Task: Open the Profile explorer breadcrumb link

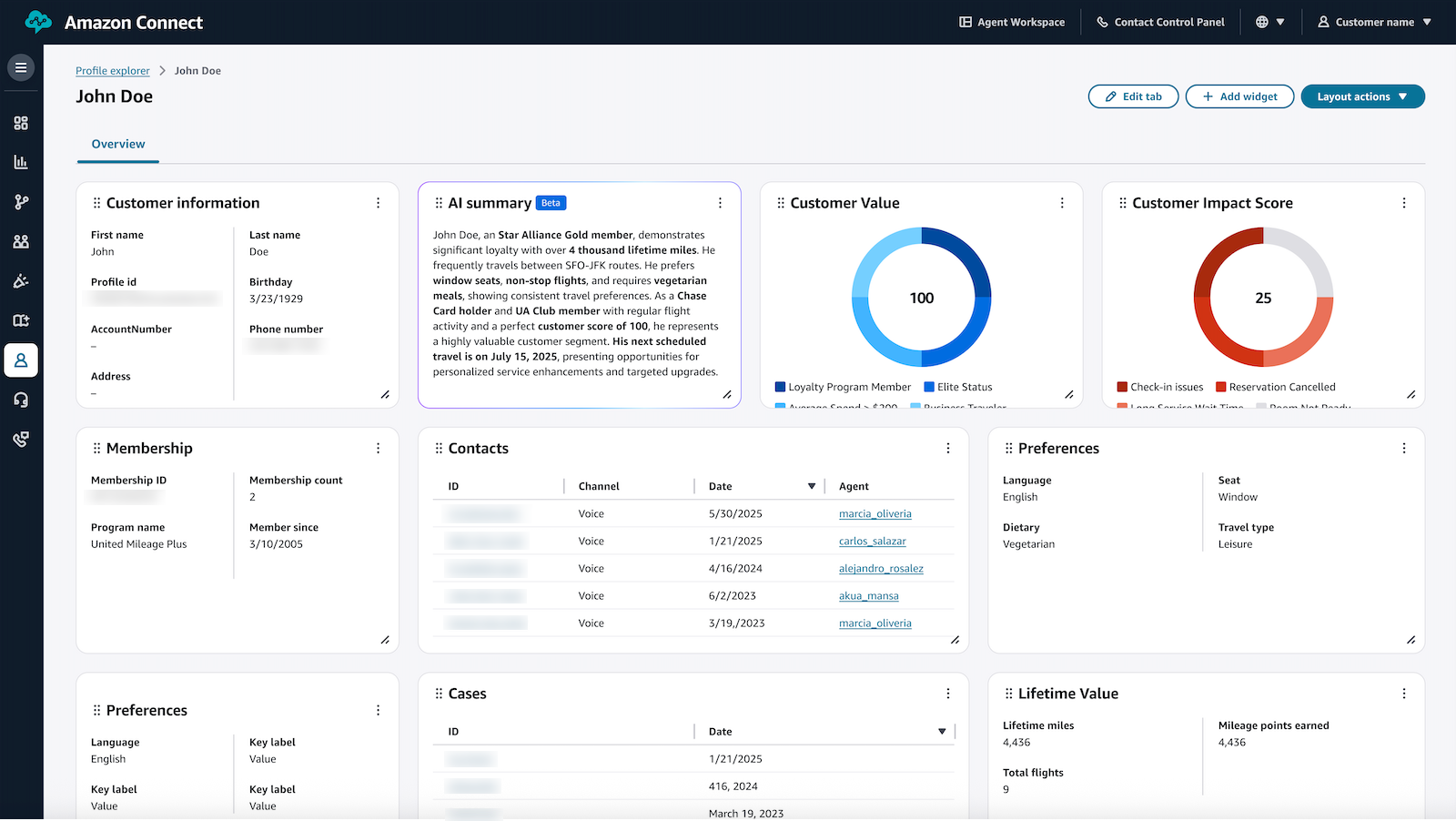Action: click(x=112, y=70)
